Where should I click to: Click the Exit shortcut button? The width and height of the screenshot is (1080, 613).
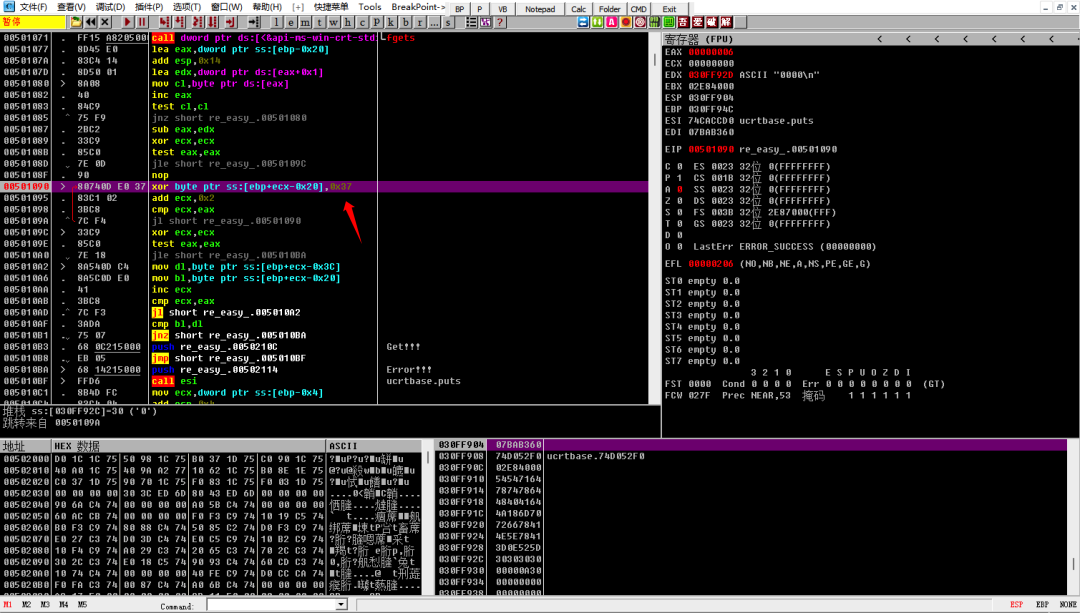pyautogui.click(x=669, y=9)
